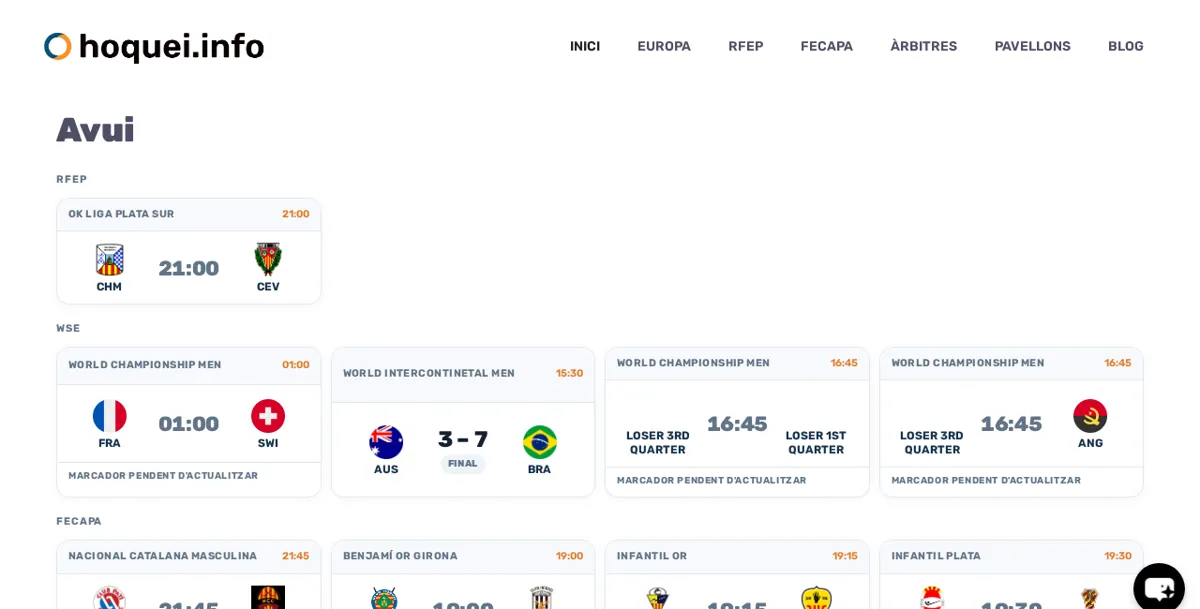Select the Switzerland flag icon
The height and width of the screenshot is (609, 1200).
[268, 416]
